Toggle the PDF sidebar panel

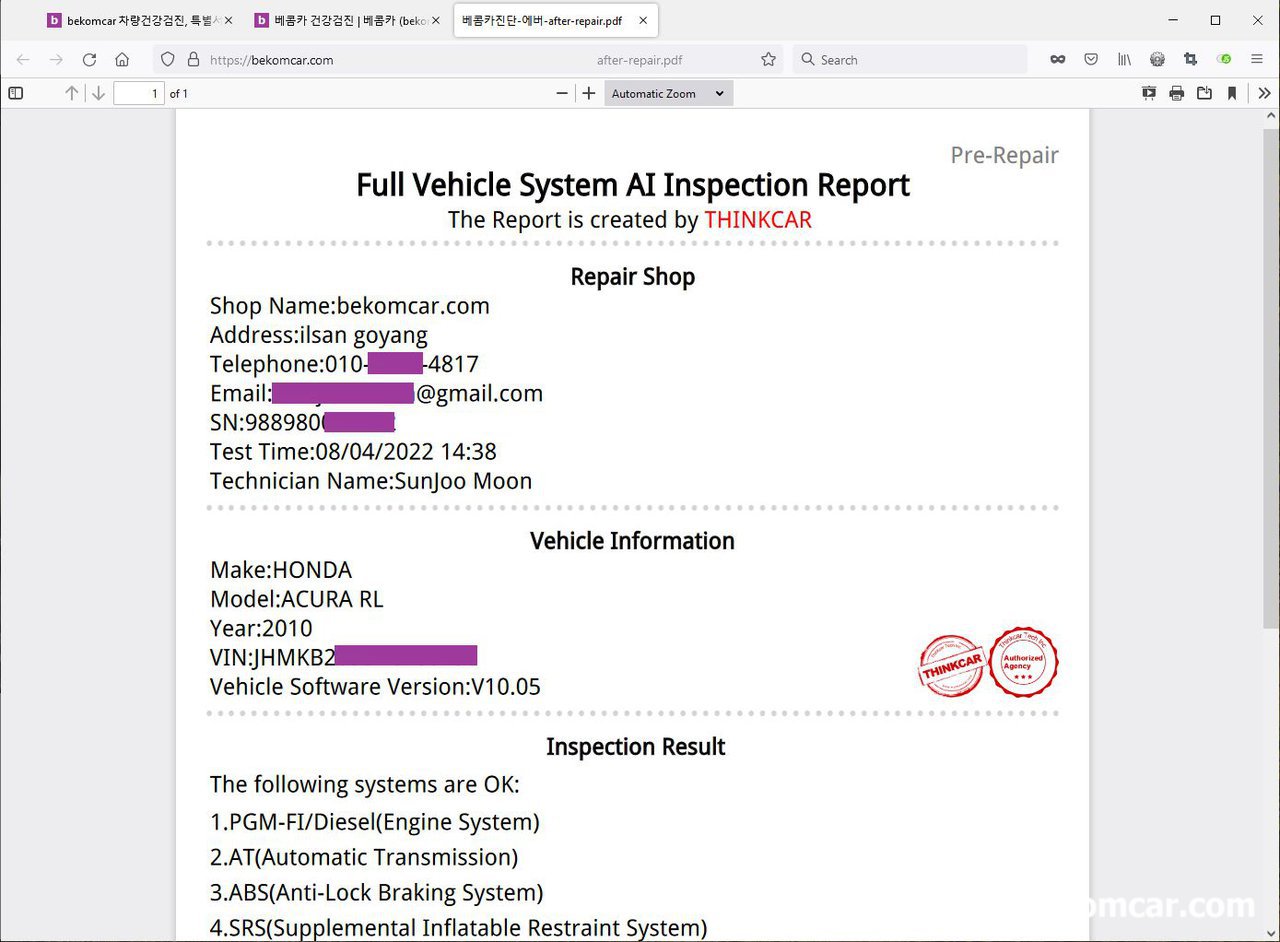point(16,93)
